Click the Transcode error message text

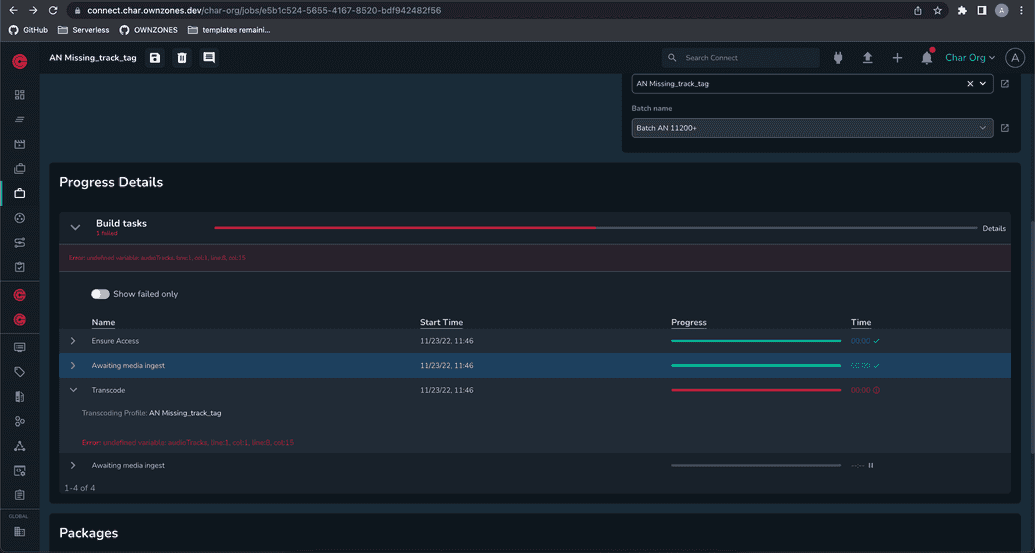187,443
